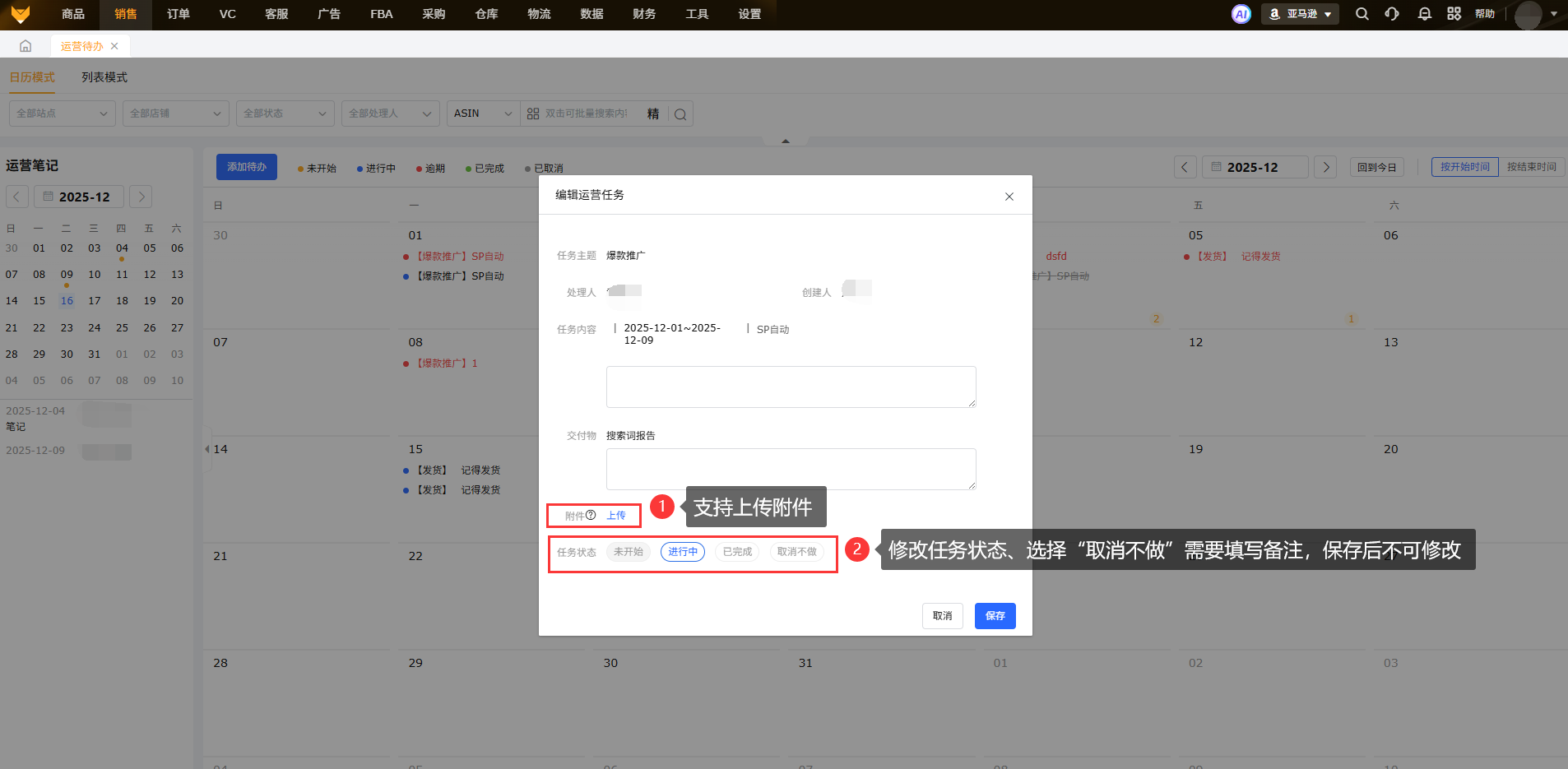Open the 广告 menu
This screenshot has width=1568, height=769.
[x=329, y=14]
